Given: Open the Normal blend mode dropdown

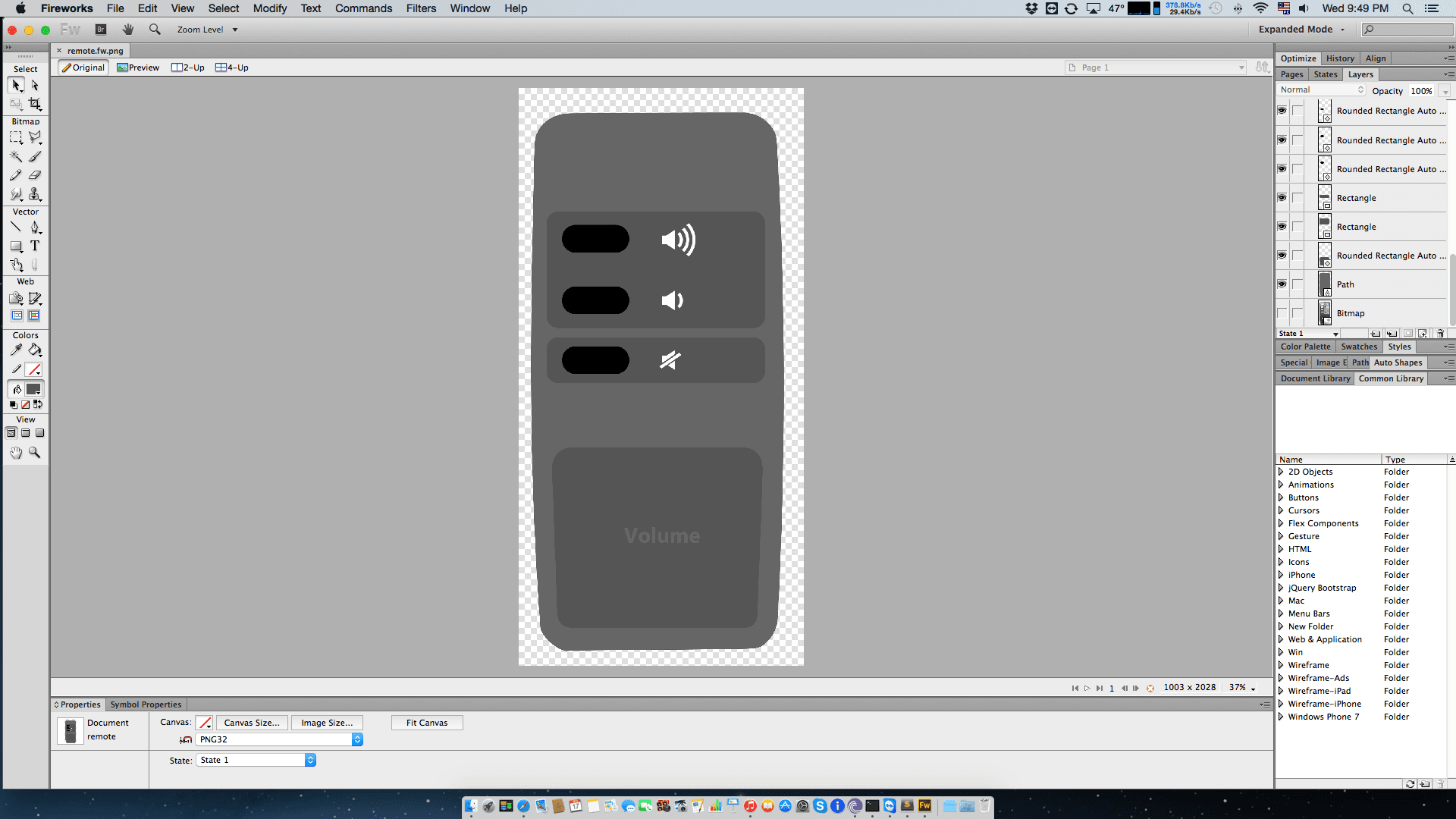Looking at the screenshot, I should 1322,89.
